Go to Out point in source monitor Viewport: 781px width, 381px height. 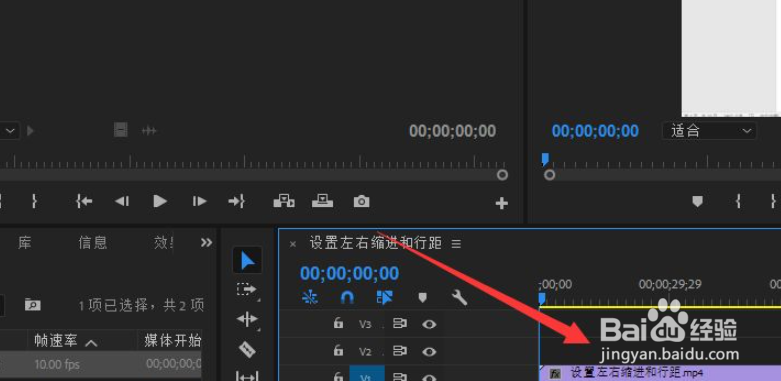tap(237, 201)
